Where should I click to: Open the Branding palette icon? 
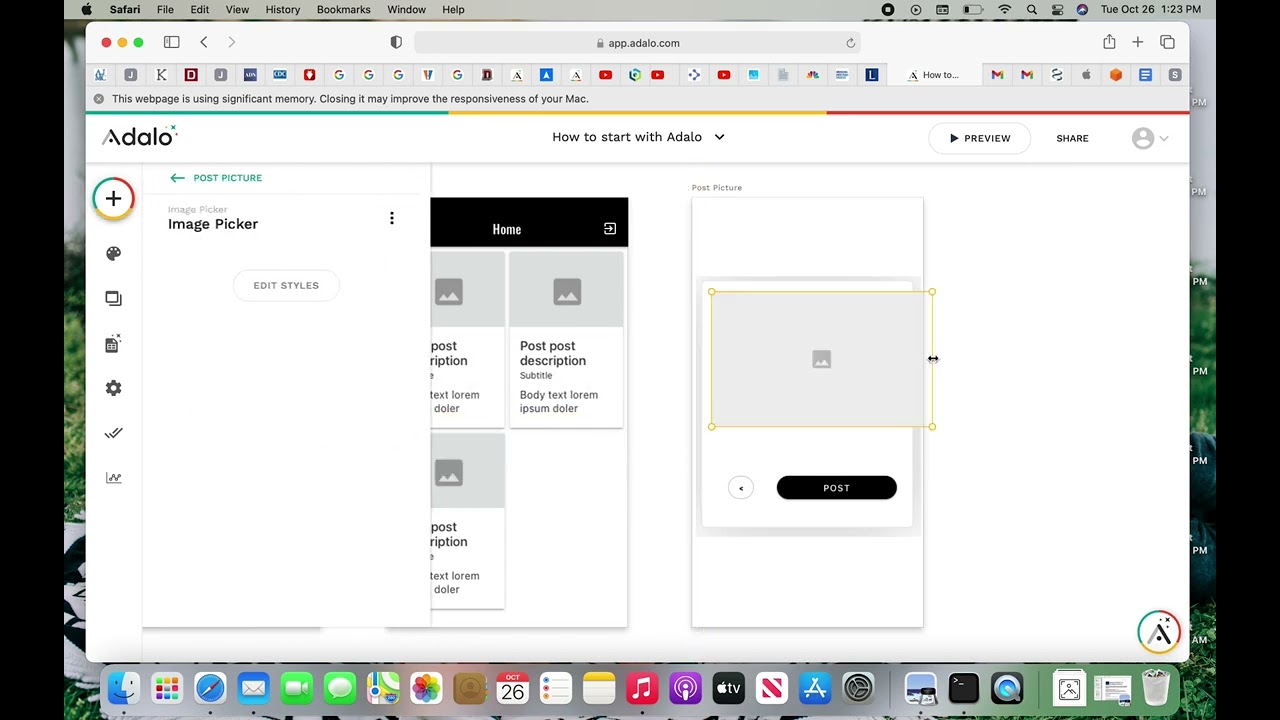[113, 253]
